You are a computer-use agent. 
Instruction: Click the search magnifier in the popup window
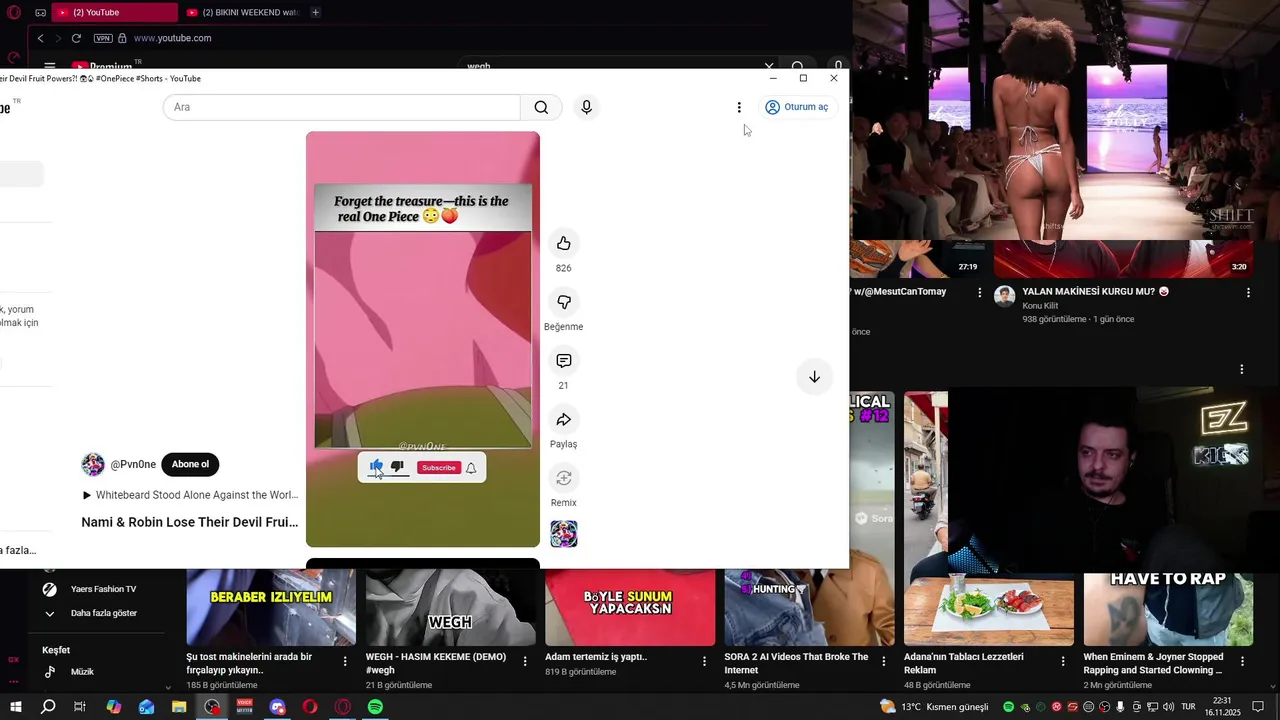(x=541, y=107)
